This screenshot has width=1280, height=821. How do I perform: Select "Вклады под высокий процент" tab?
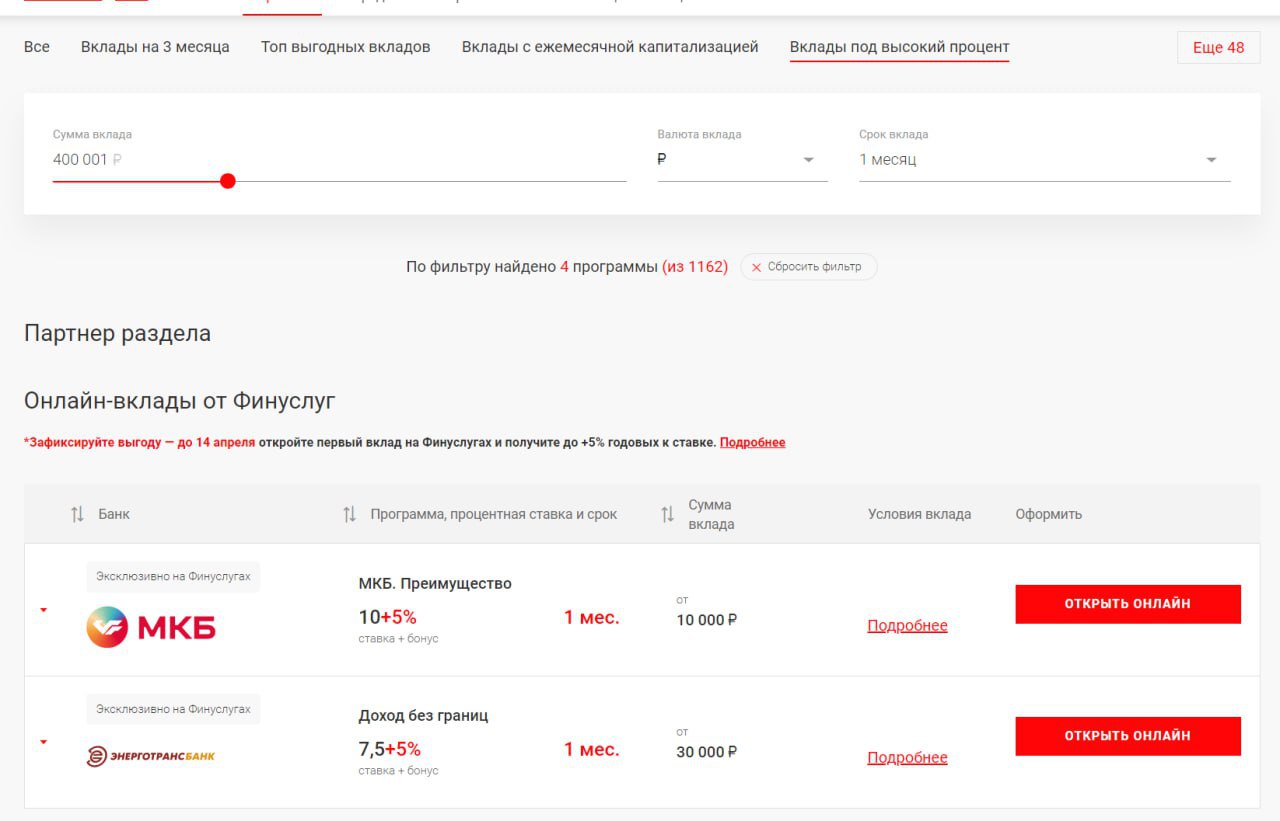pos(899,47)
